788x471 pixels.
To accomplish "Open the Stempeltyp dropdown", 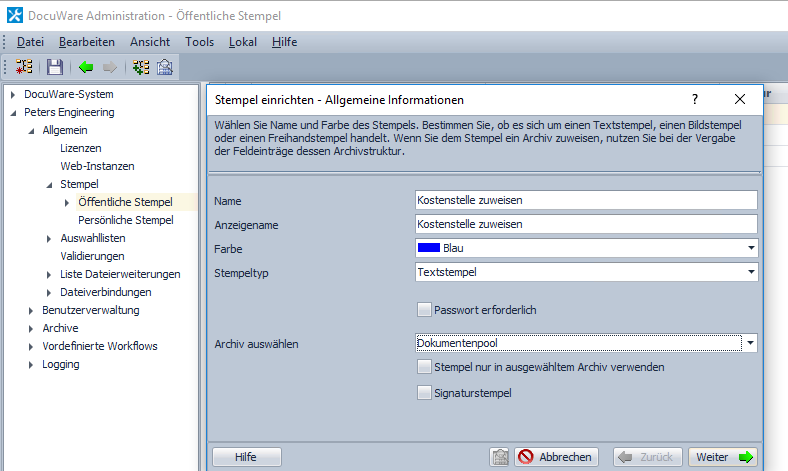I will tap(749, 272).
